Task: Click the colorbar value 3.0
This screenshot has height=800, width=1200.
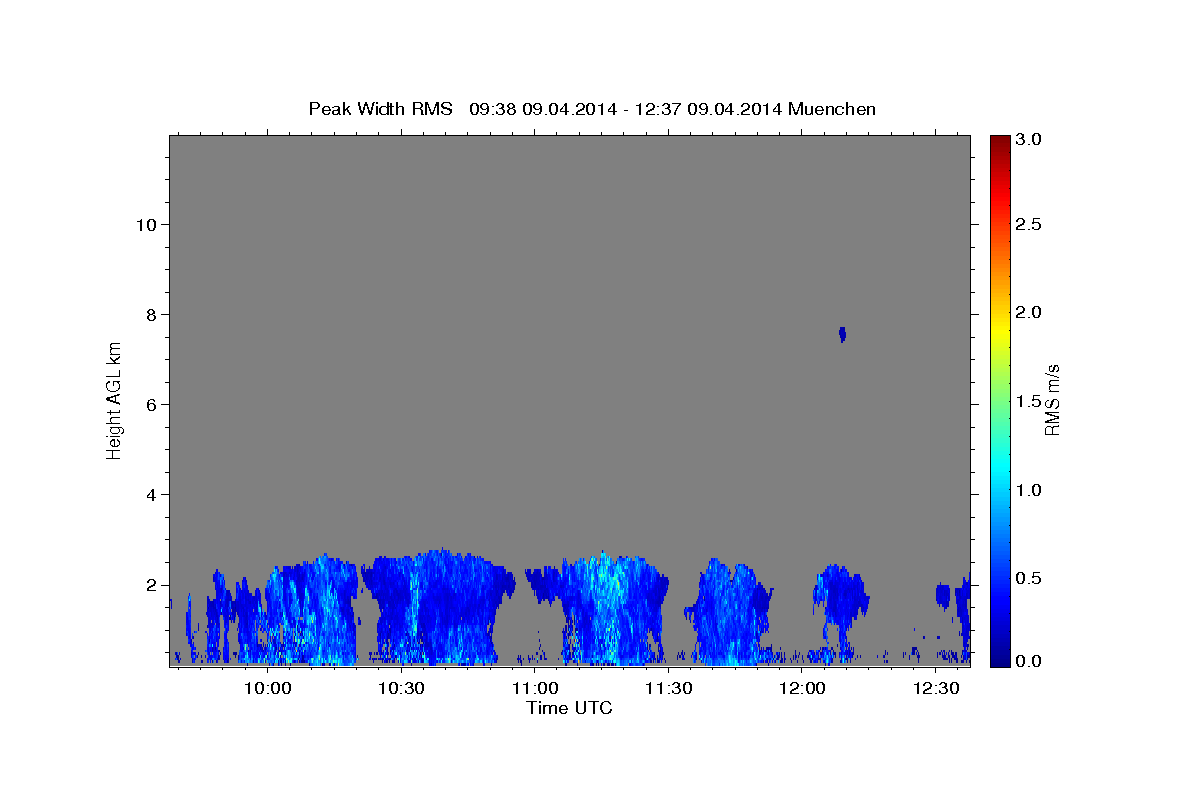Action: click(x=1030, y=139)
